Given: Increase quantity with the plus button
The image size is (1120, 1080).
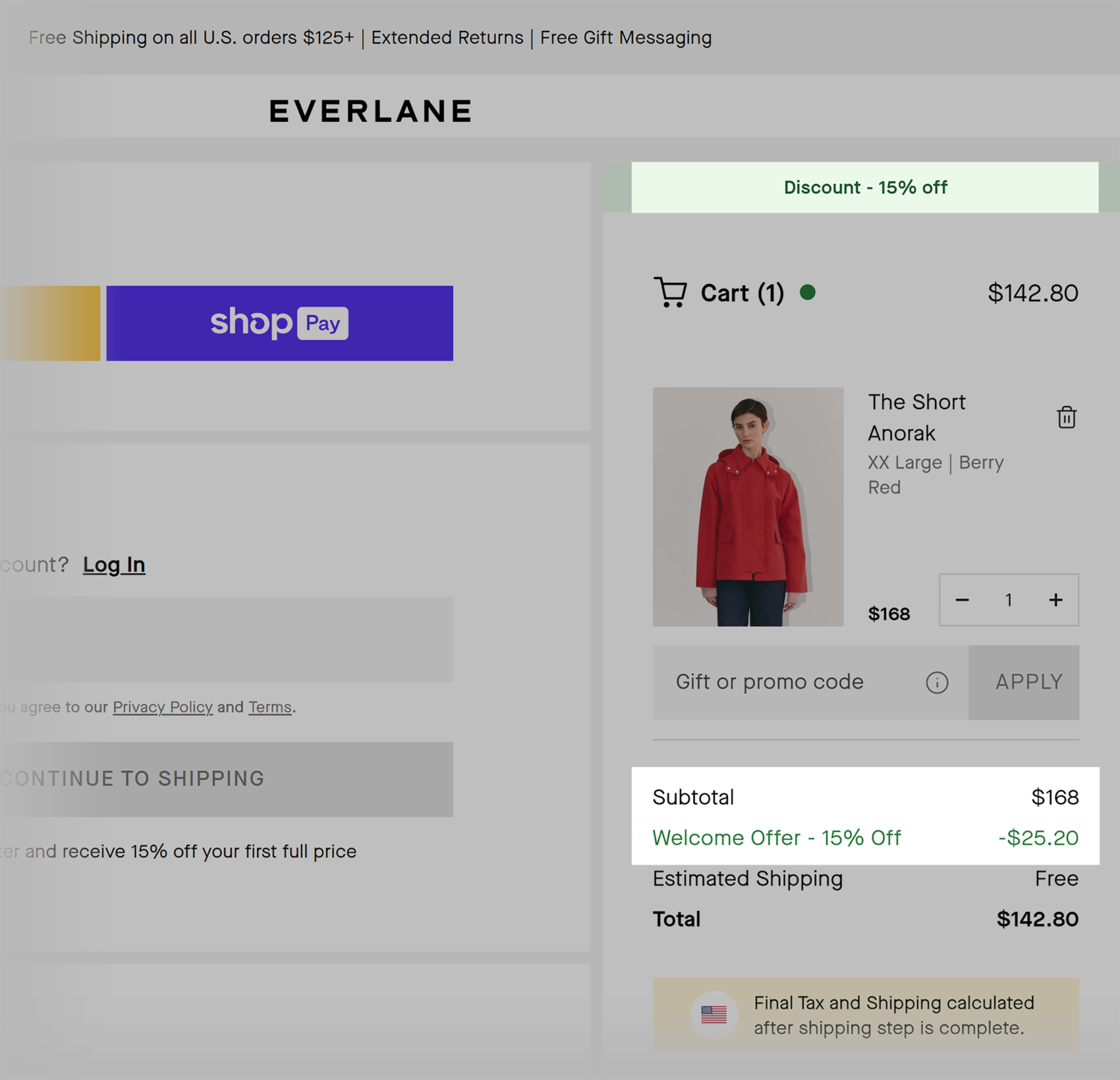Looking at the screenshot, I should 1055,600.
